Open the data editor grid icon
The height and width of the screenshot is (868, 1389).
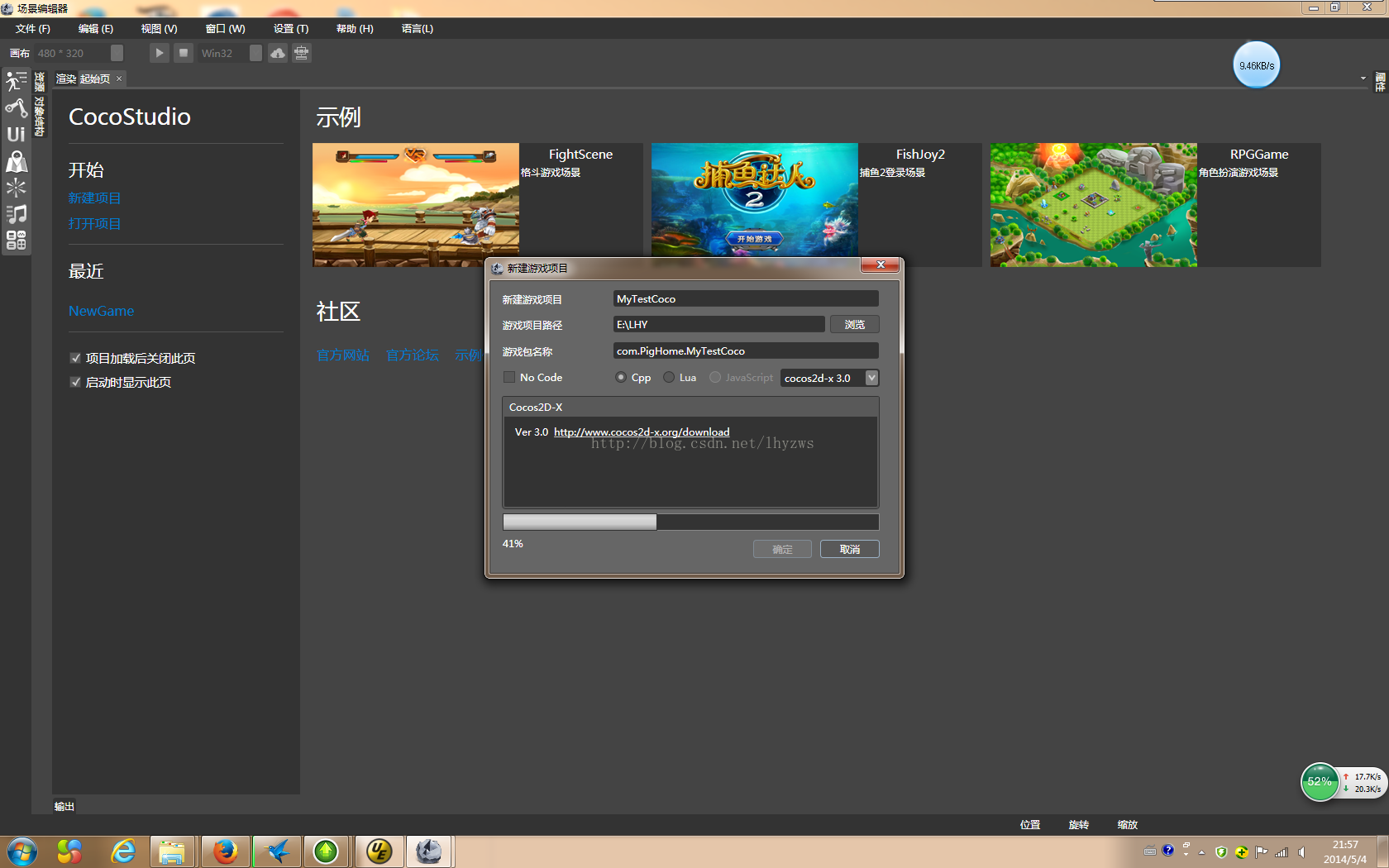click(x=16, y=241)
